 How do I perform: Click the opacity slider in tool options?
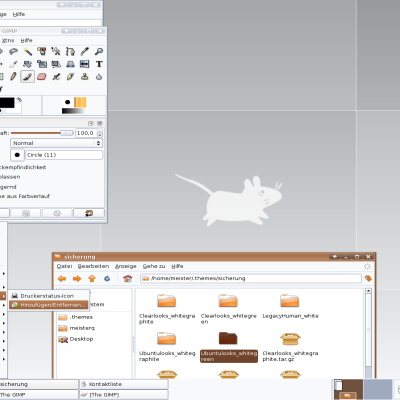point(42,133)
